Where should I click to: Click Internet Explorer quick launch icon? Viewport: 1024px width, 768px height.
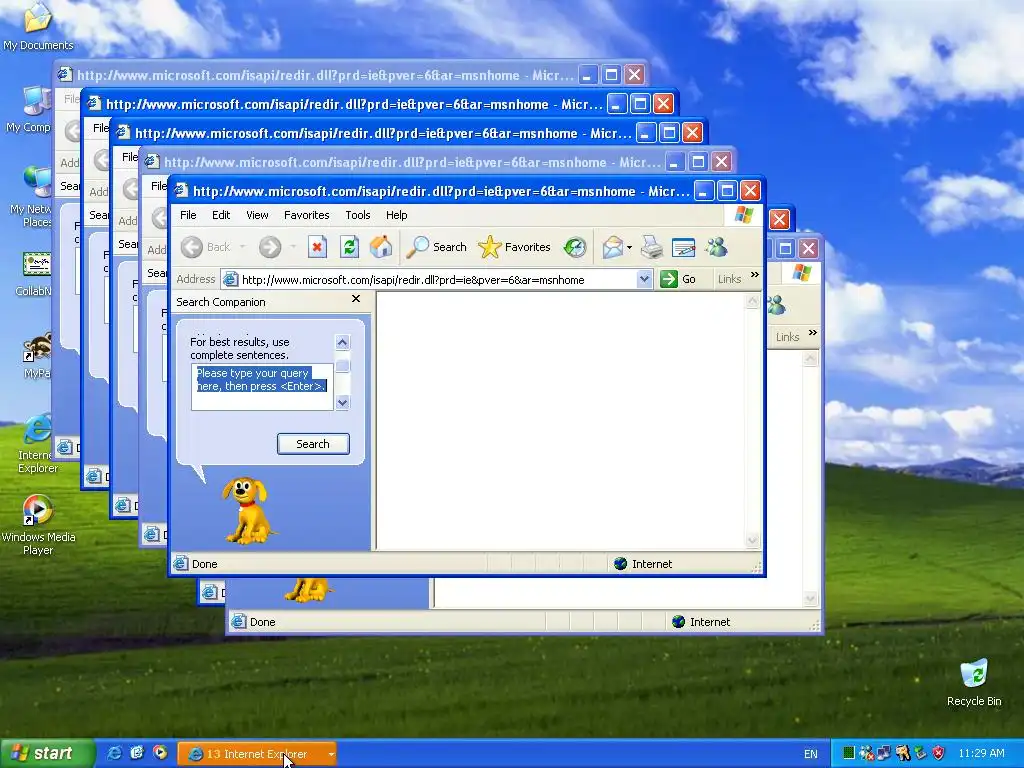[114, 753]
